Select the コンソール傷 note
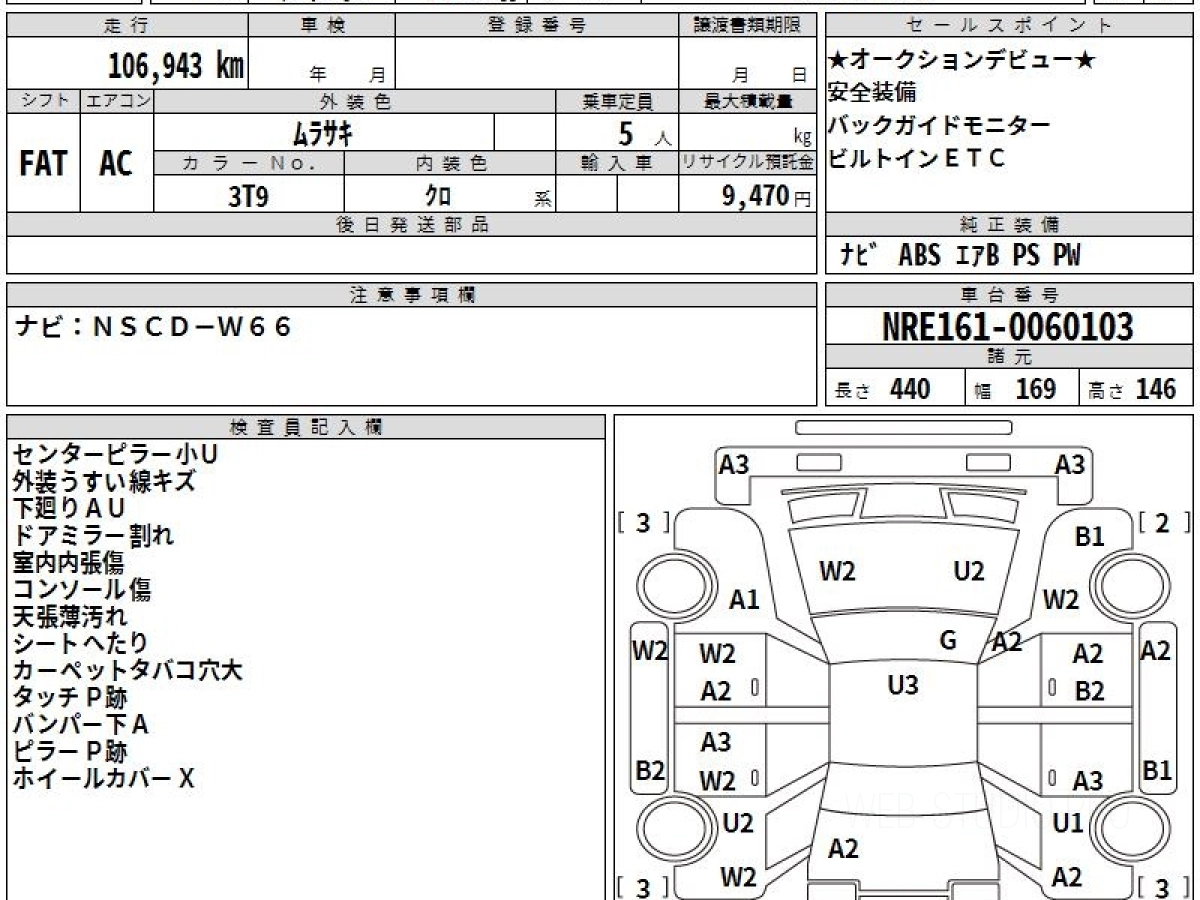 (81, 589)
